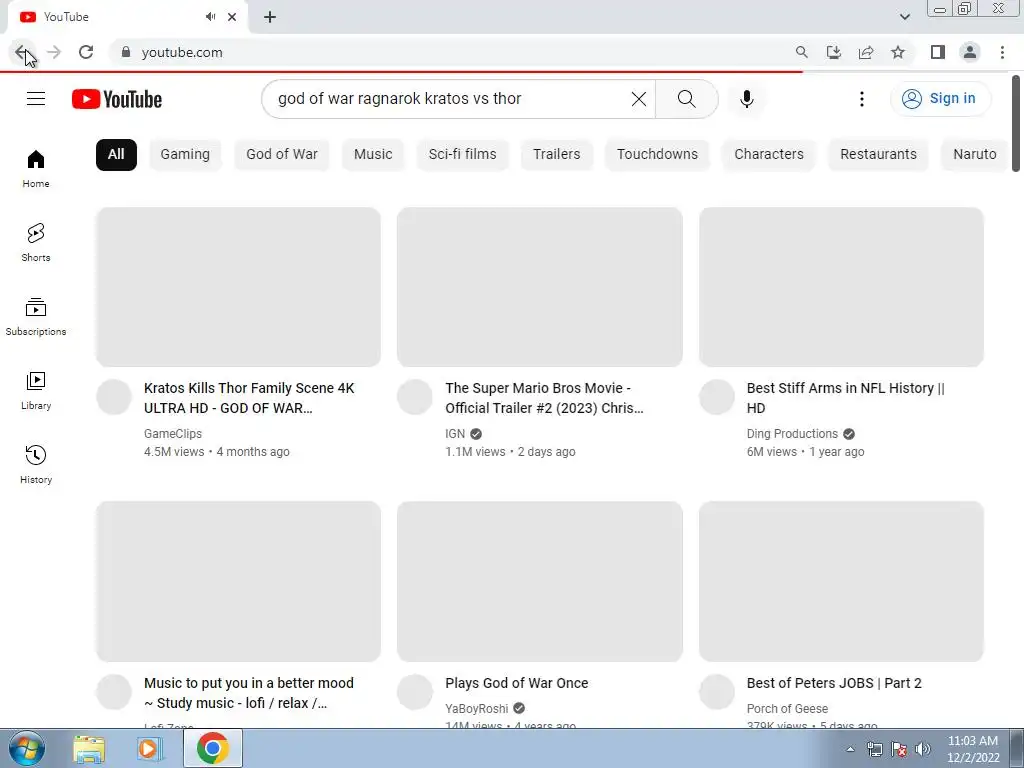Select the Touchdowns filter chip
Viewport: 1024px width, 768px height.
[657, 155]
